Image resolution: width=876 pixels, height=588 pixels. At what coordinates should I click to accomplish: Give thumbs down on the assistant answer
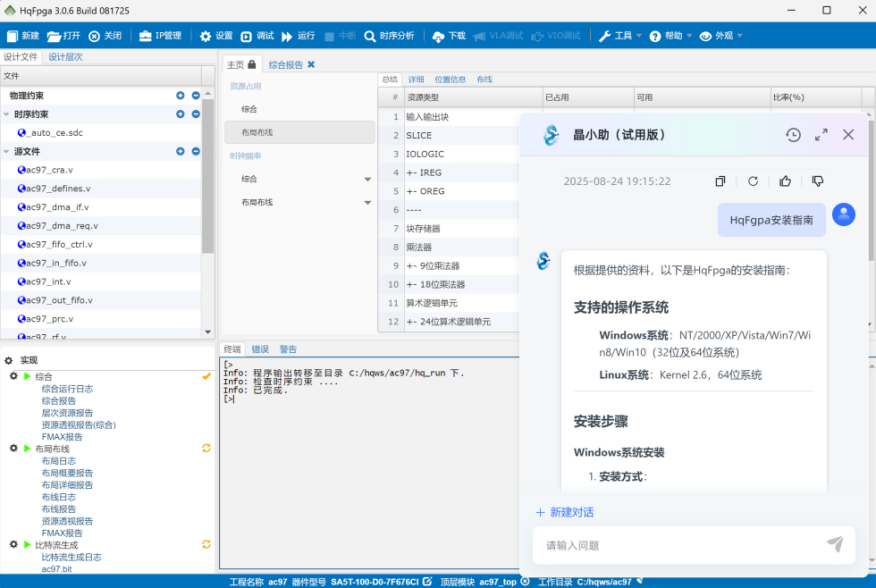click(x=818, y=181)
